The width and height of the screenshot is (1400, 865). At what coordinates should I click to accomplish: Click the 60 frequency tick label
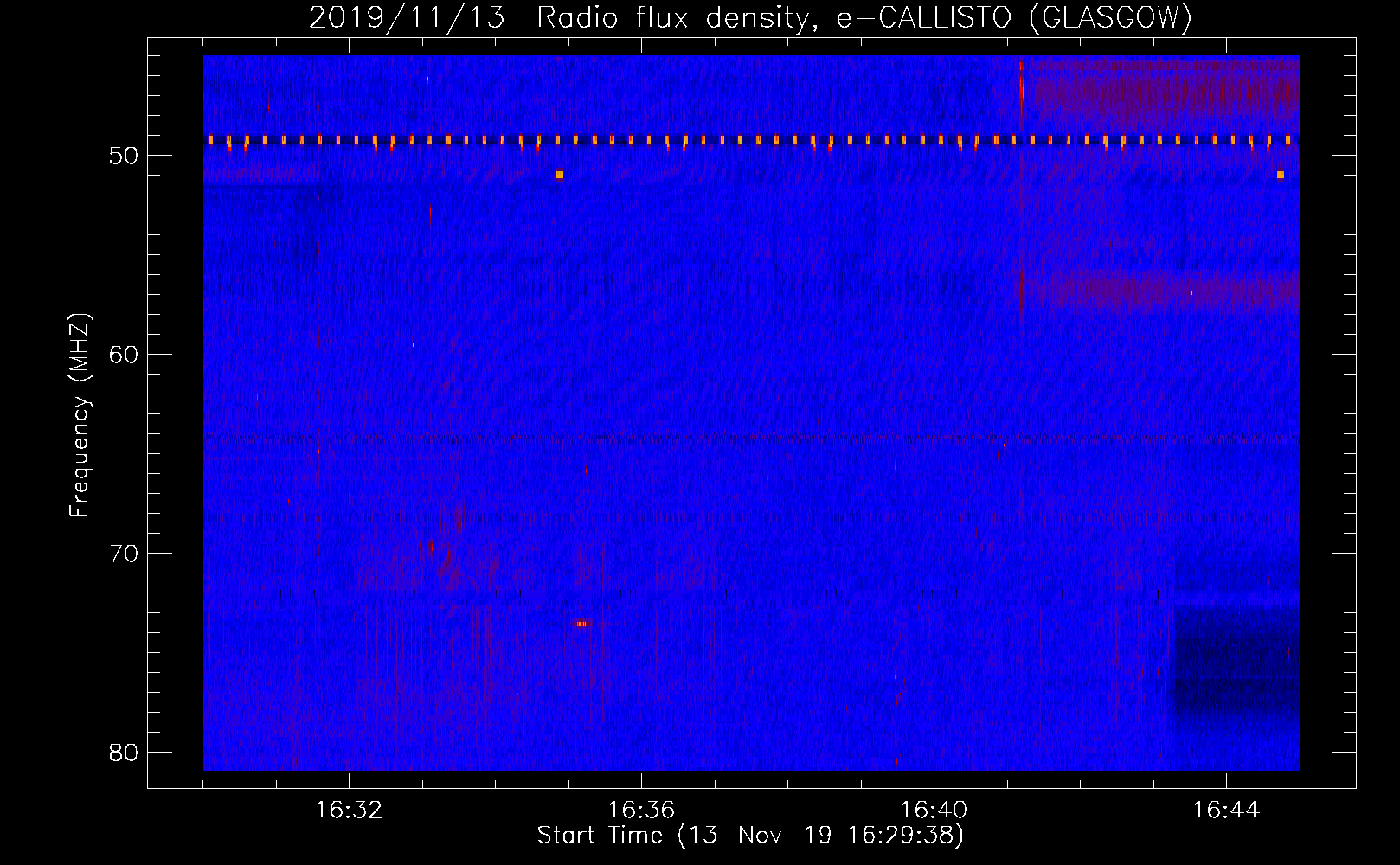click(124, 355)
